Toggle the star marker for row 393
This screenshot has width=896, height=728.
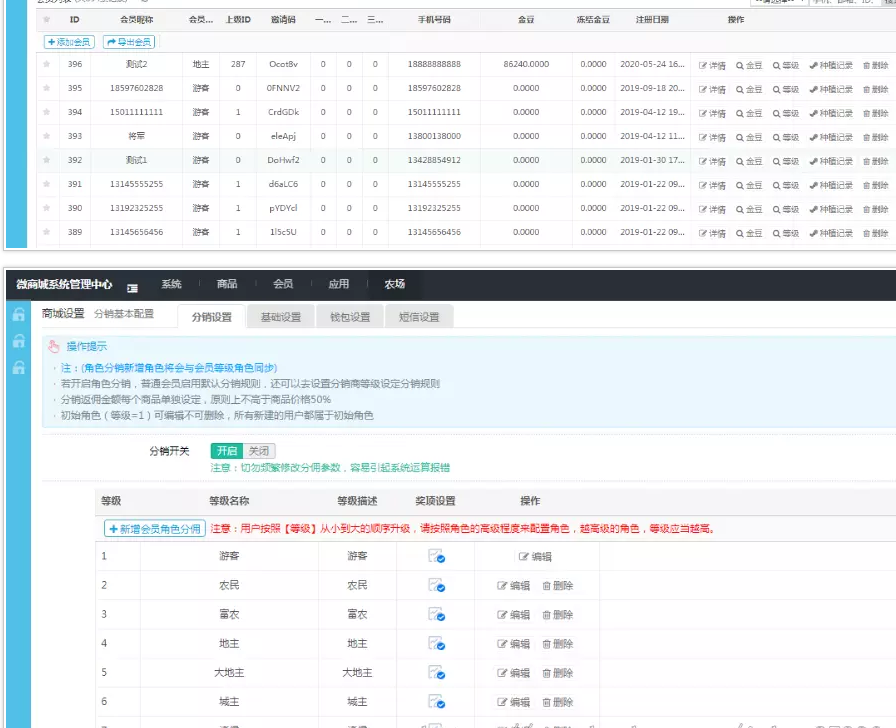46,136
